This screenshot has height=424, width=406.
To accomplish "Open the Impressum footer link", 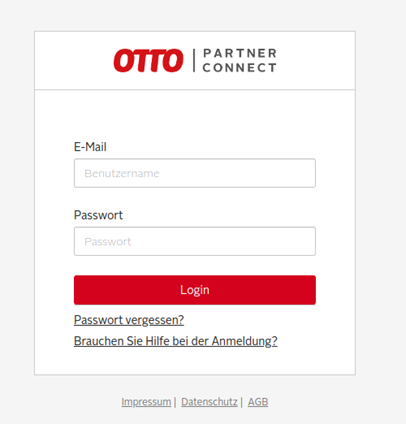I will [x=146, y=402].
